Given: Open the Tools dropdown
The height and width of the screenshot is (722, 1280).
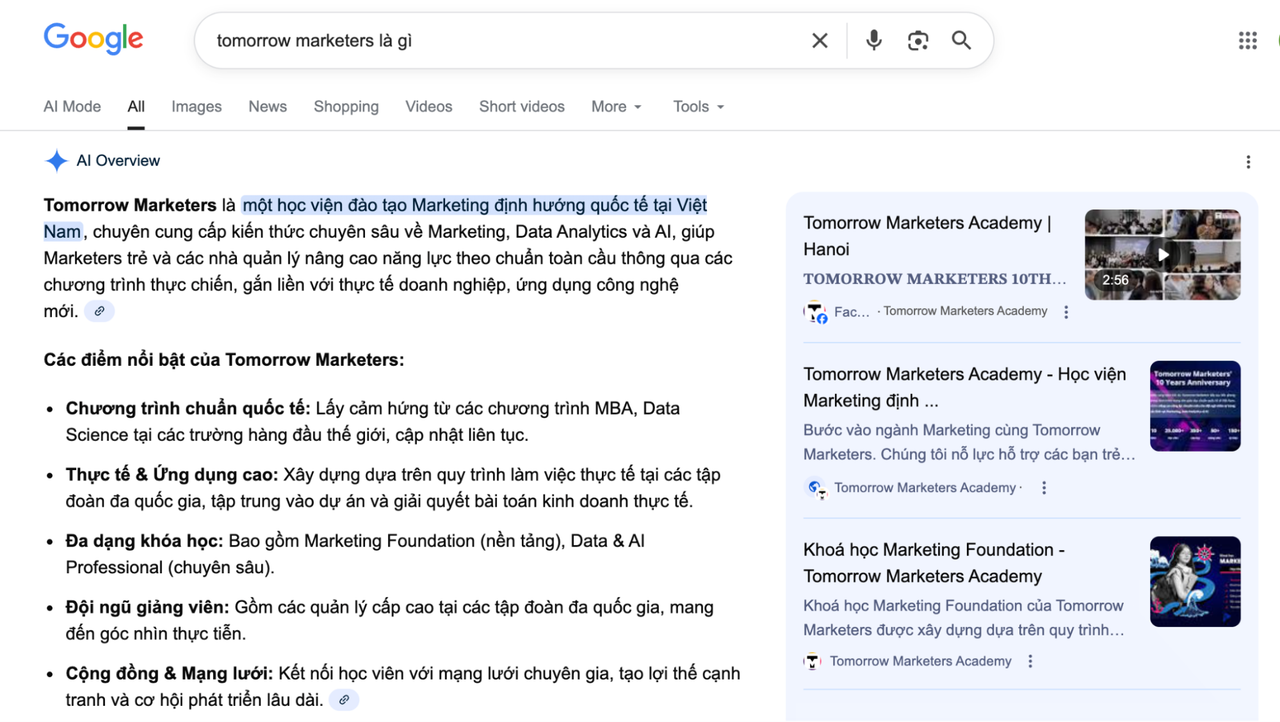Looking at the screenshot, I should point(697,106).
